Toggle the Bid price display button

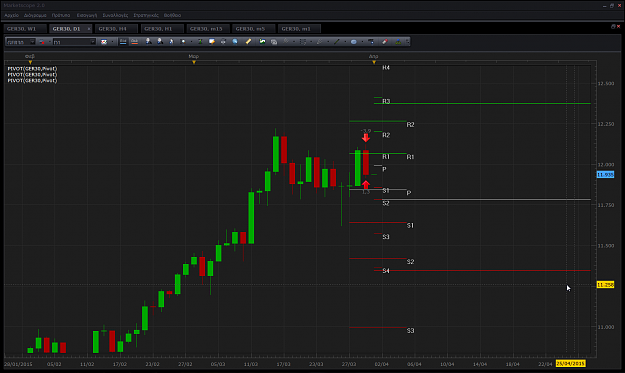(x=123, y=41)
